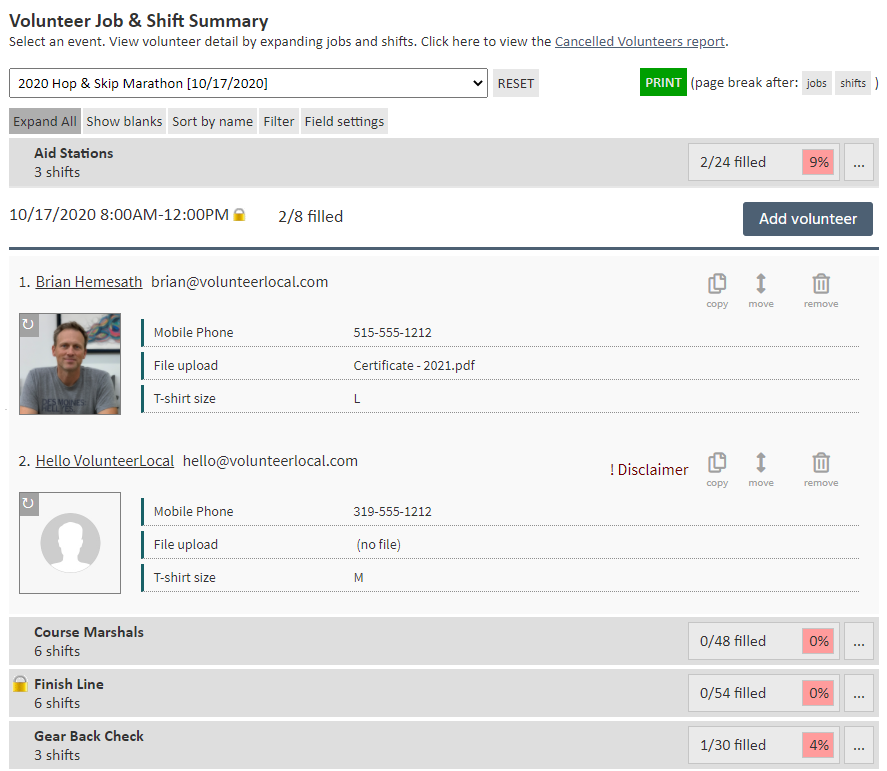Toggle page break after shifts

tap(853, 83)
